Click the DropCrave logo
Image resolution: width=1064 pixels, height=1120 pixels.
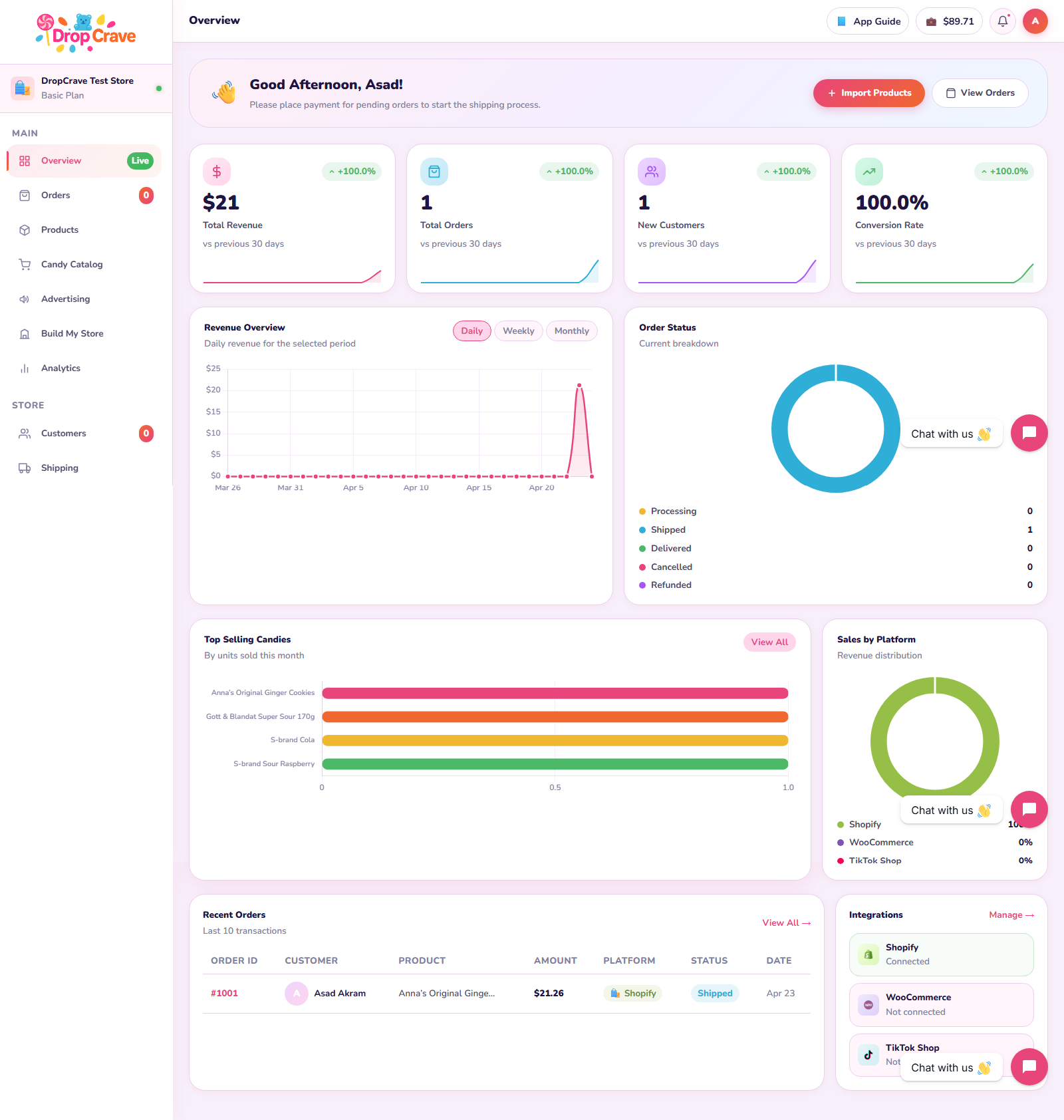(x=86, y=33)
